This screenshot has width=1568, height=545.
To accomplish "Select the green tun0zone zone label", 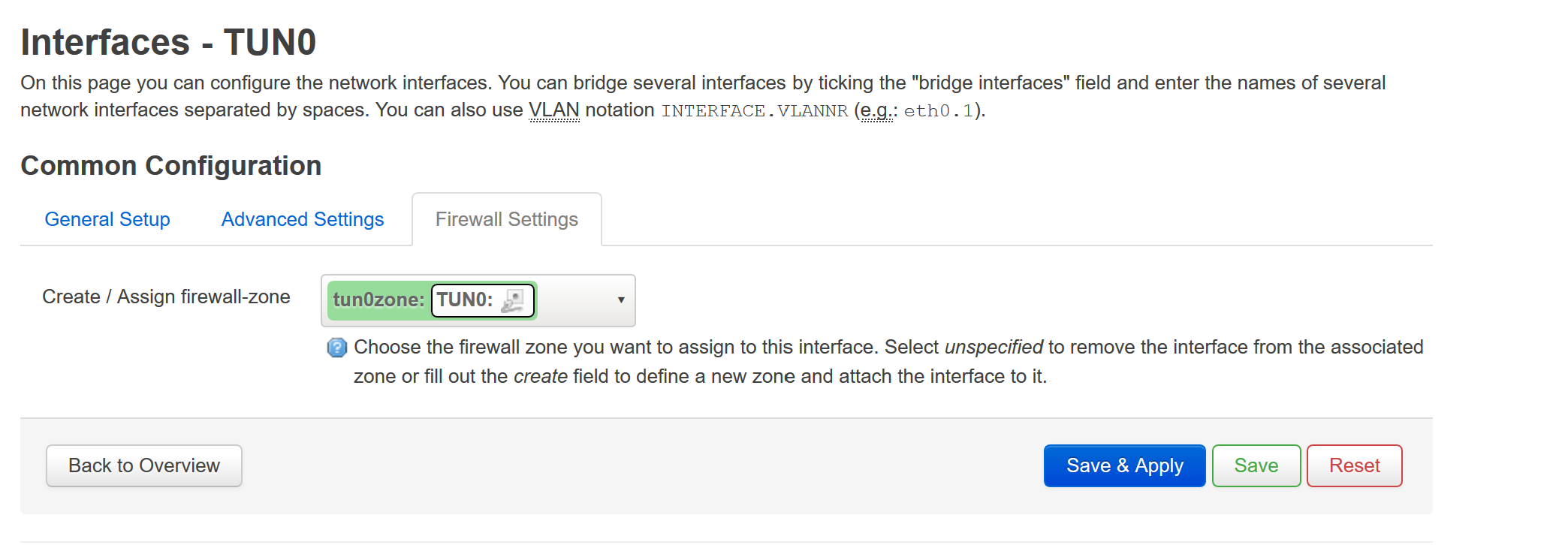I will coord(378,300).
